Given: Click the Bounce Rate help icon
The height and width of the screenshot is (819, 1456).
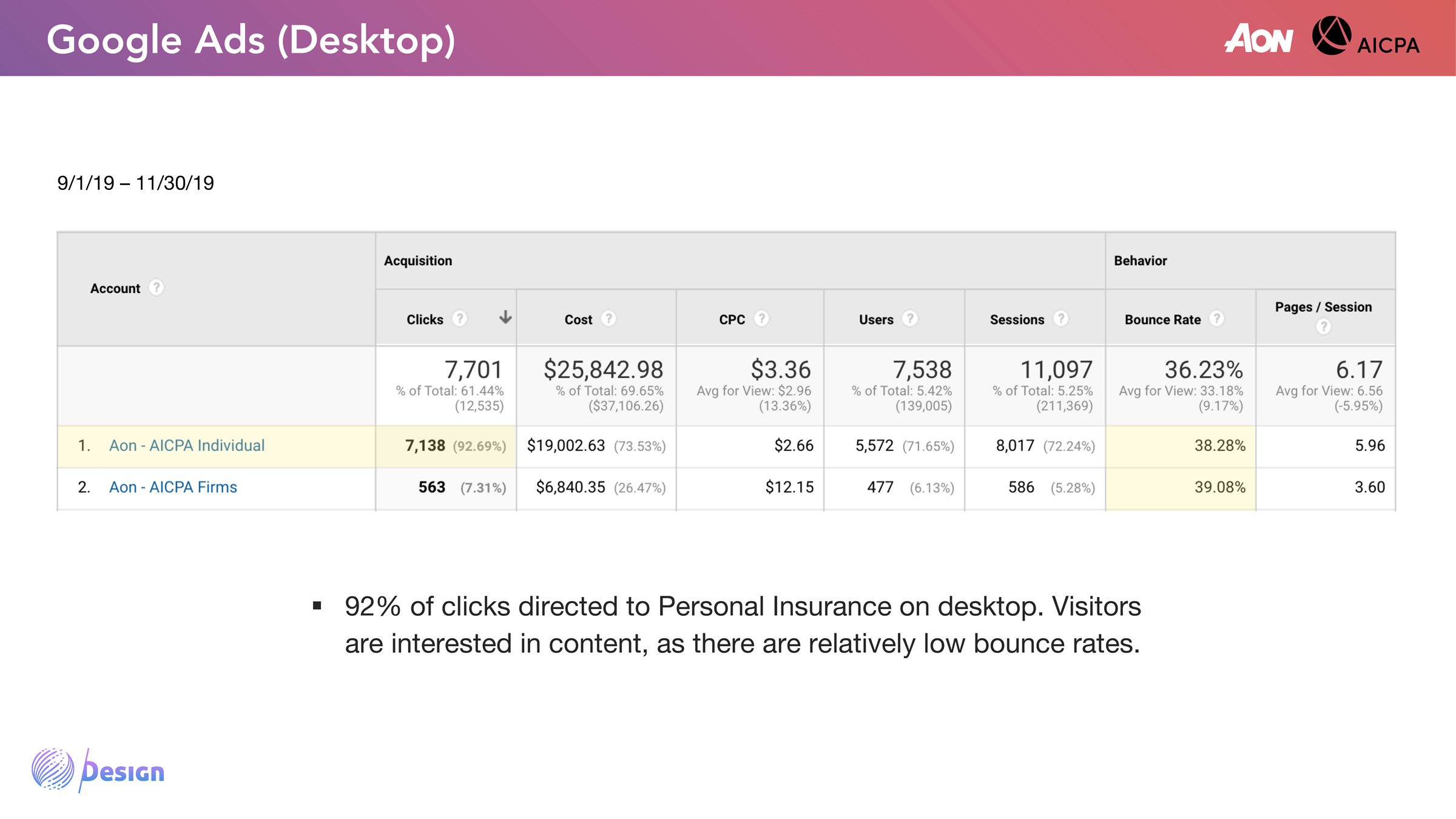Looking at the screenshot, I should tap(1216, 318).
